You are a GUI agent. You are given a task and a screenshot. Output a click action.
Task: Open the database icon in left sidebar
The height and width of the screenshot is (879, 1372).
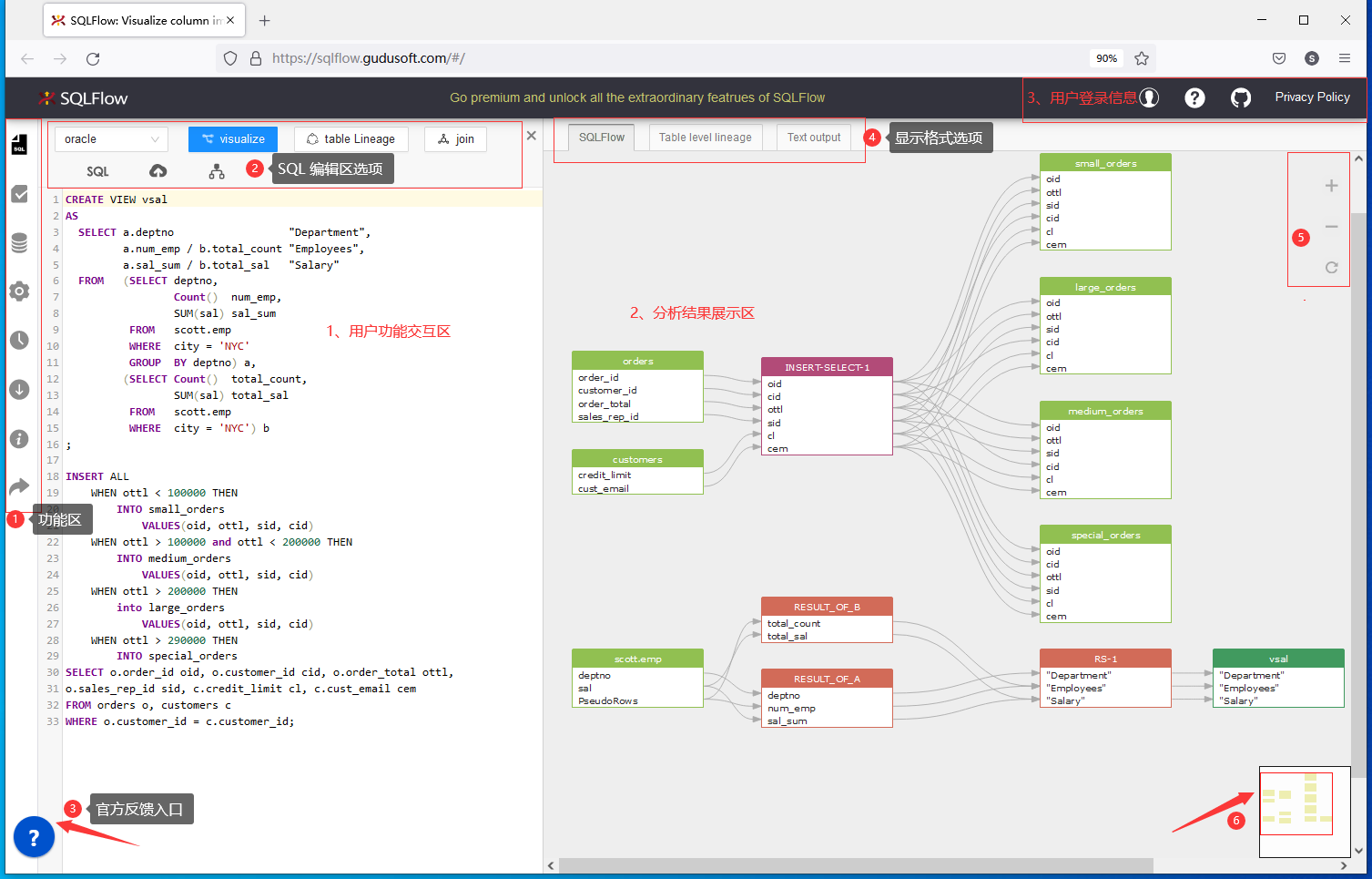(x=19, y=242)
